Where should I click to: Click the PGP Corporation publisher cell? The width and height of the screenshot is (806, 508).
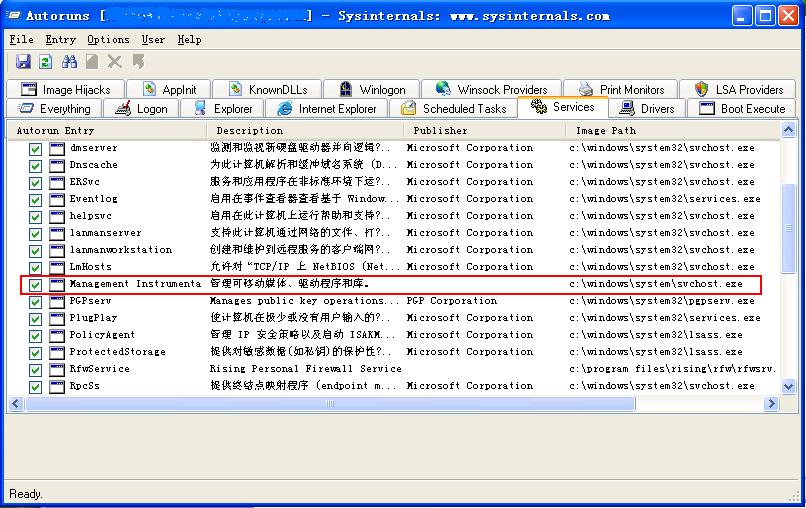(452, 301)
